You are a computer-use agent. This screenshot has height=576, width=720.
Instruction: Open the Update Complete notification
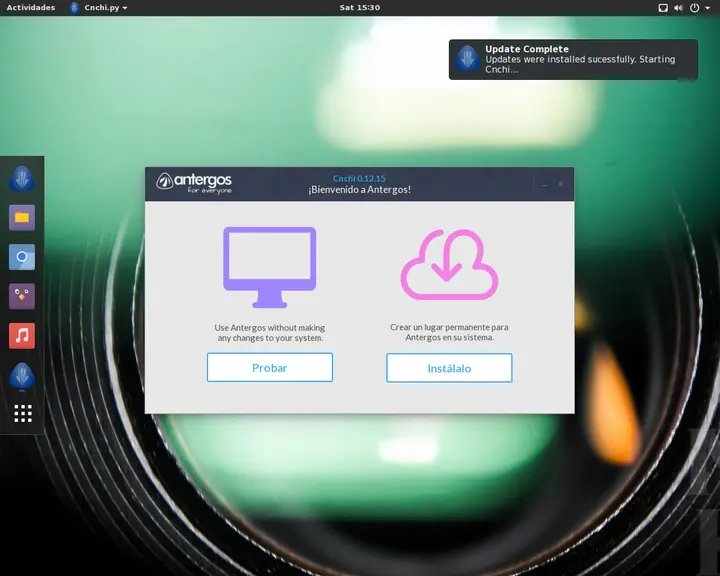pyautogui.click(x=573, y=59)
